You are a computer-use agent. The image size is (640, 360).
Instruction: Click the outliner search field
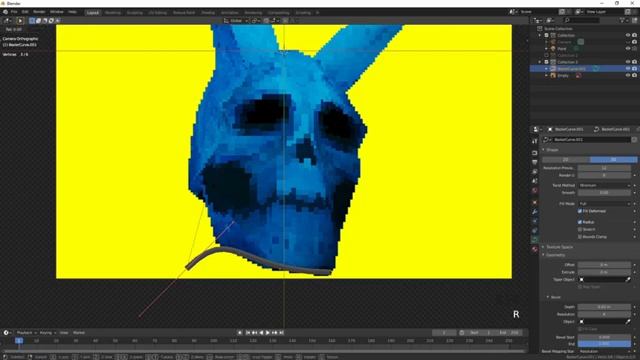pos(581,20)
